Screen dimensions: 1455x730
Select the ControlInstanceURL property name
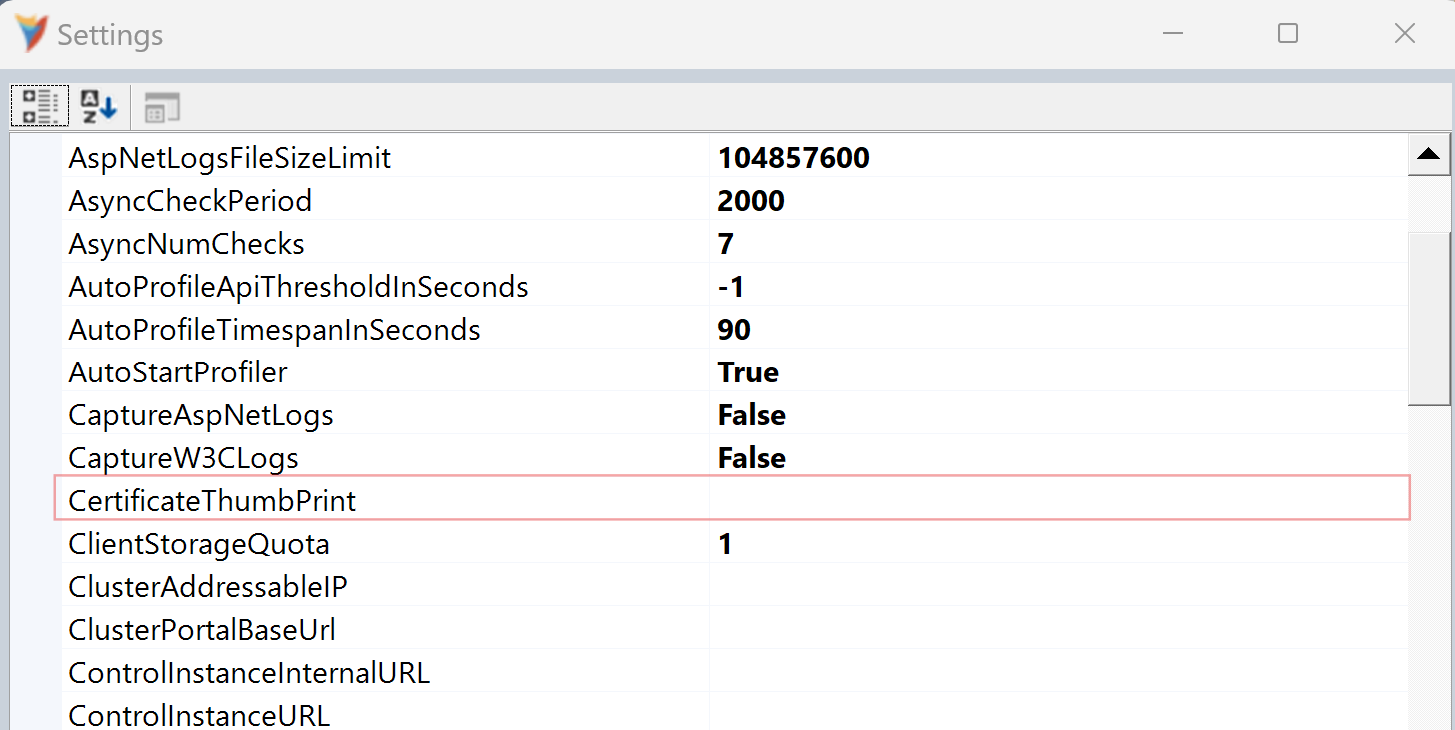point(199,716)
